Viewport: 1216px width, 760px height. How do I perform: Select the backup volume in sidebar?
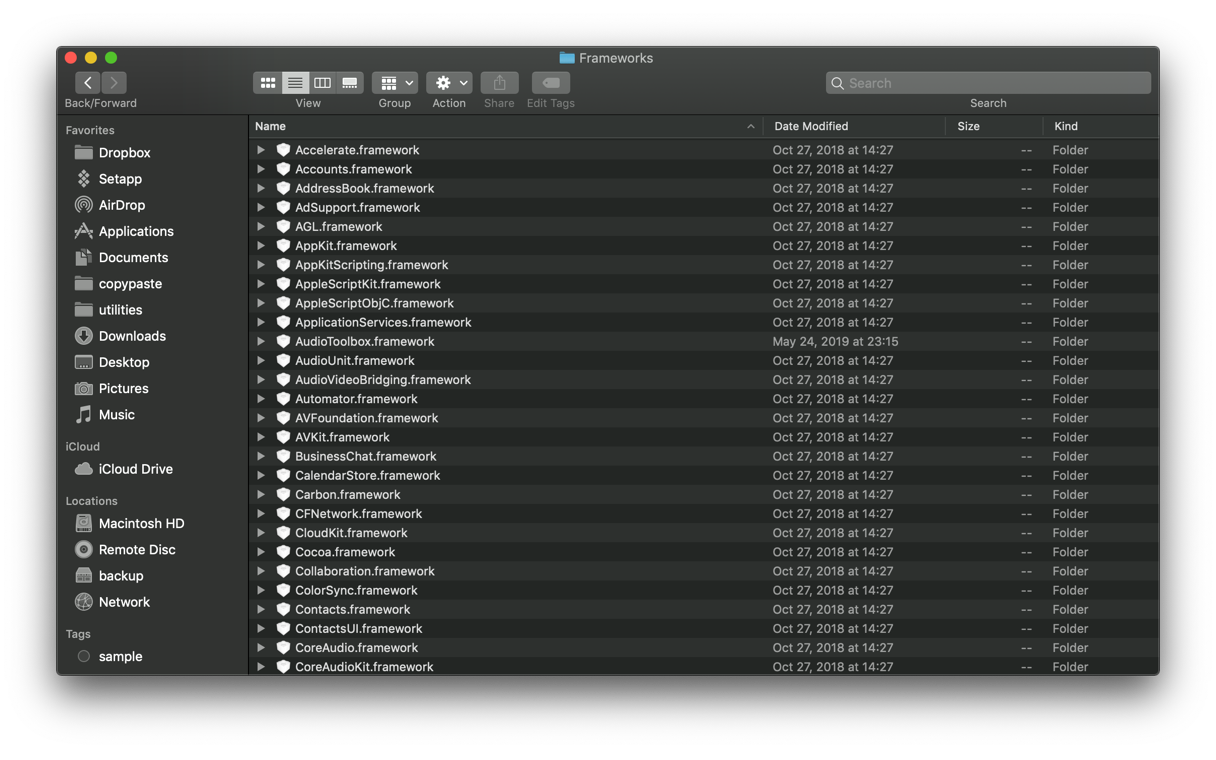[121, 576]
